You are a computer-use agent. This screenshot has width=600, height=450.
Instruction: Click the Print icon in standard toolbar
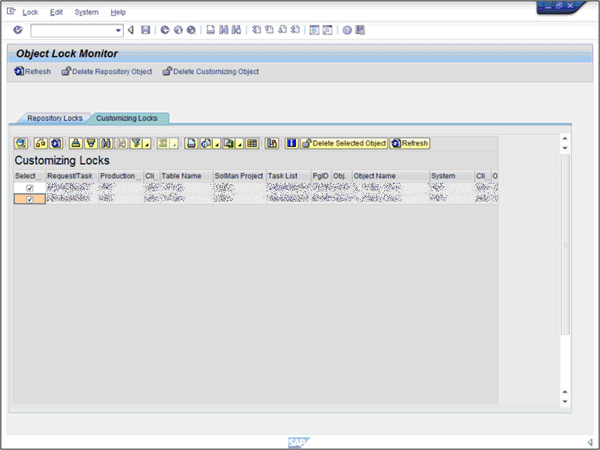coord(210,30)
